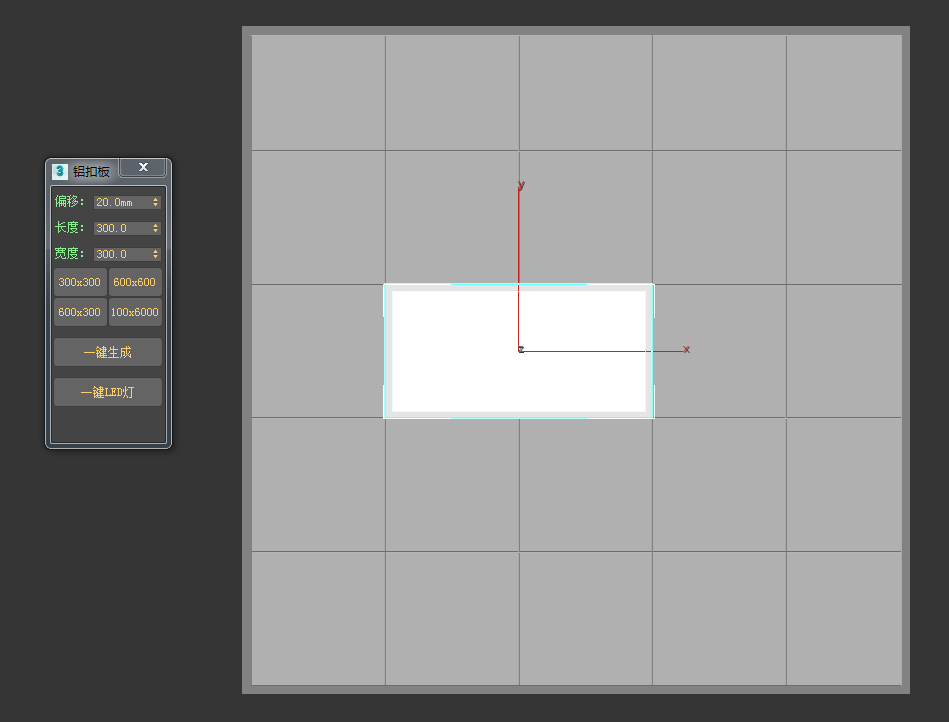Close the 铝扣板 panel window
Image resolution: width=949 pixels, height=722 pixels.
click(143, 167)
